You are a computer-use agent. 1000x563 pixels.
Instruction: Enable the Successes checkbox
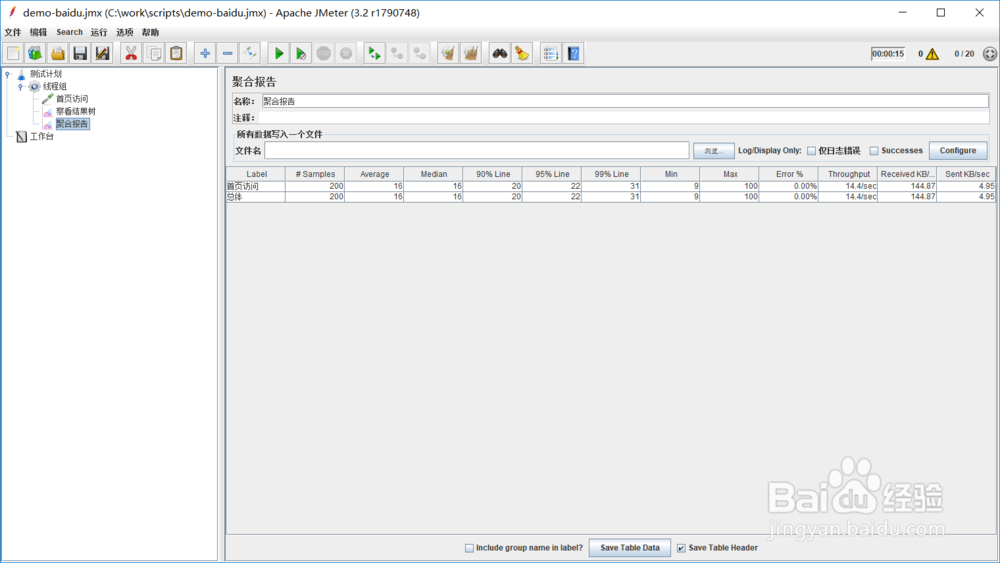pos(874,151)
